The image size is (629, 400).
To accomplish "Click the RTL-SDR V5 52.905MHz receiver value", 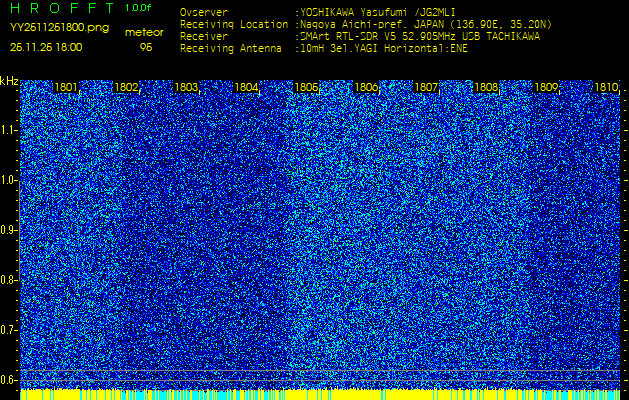I will (x=420, y=37).
